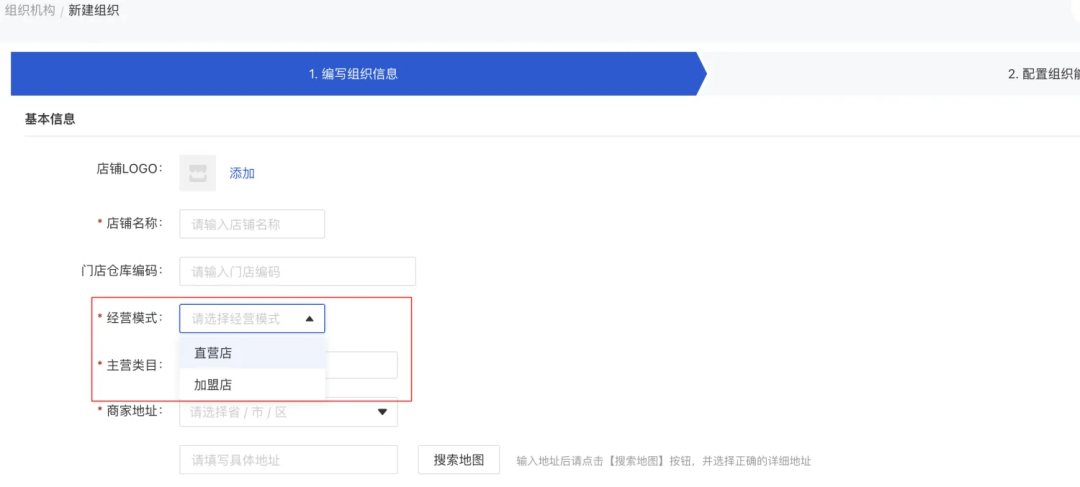Click the 门店仓库编码 input box
The width and height of the screenshot is (1080, 487).
coord(297,271)
